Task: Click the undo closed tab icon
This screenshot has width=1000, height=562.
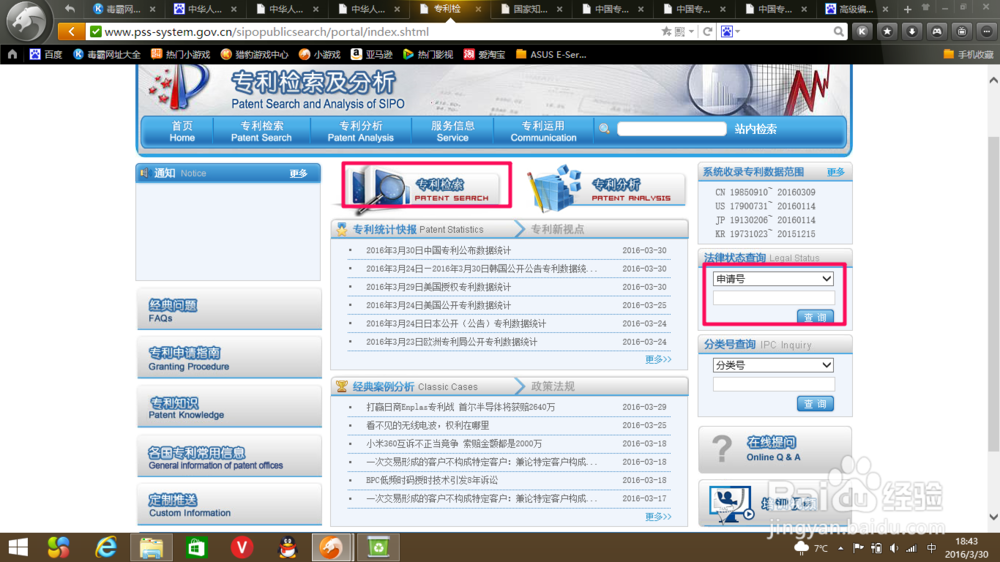Action: pyautogui.click(x=70, y=9)
